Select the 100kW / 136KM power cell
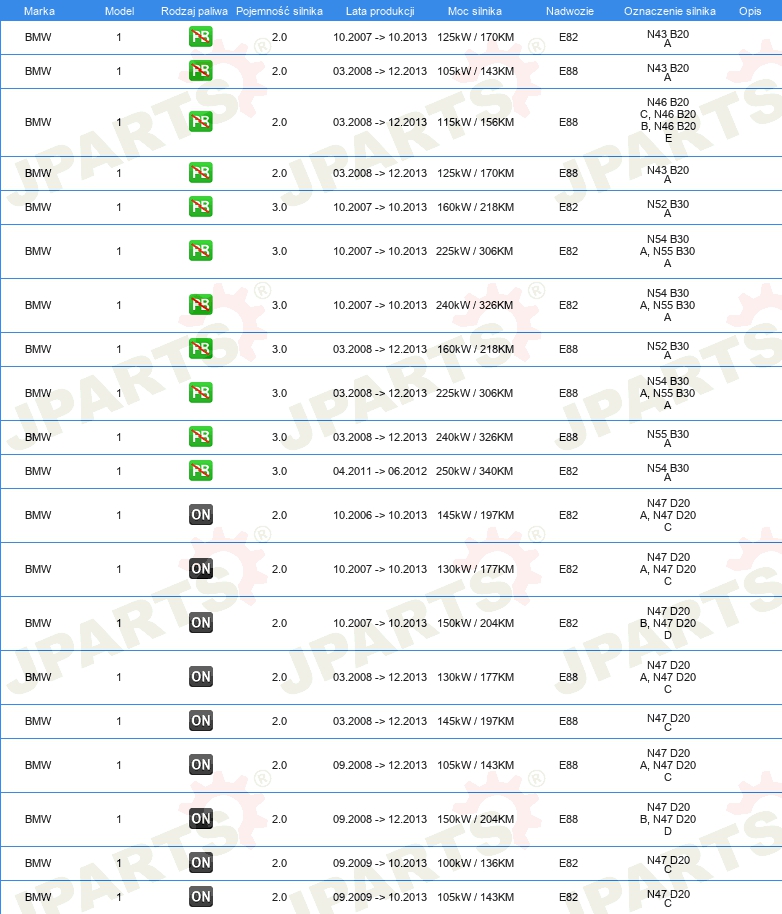The height and width of the screenshot is (914, 782). (475, 863)
